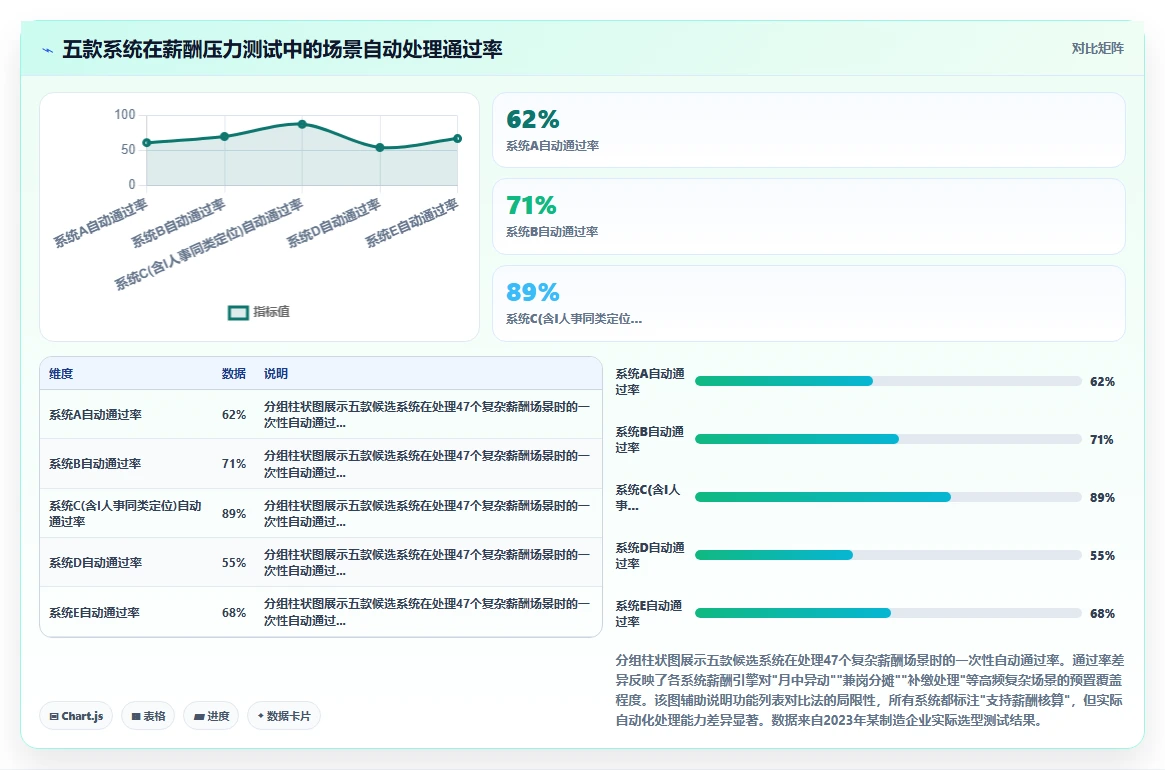The height and width of the screenshot is (770, 1165).
Task: Click the 系统A自动通过率 progress bar
Action: (888, 381)
